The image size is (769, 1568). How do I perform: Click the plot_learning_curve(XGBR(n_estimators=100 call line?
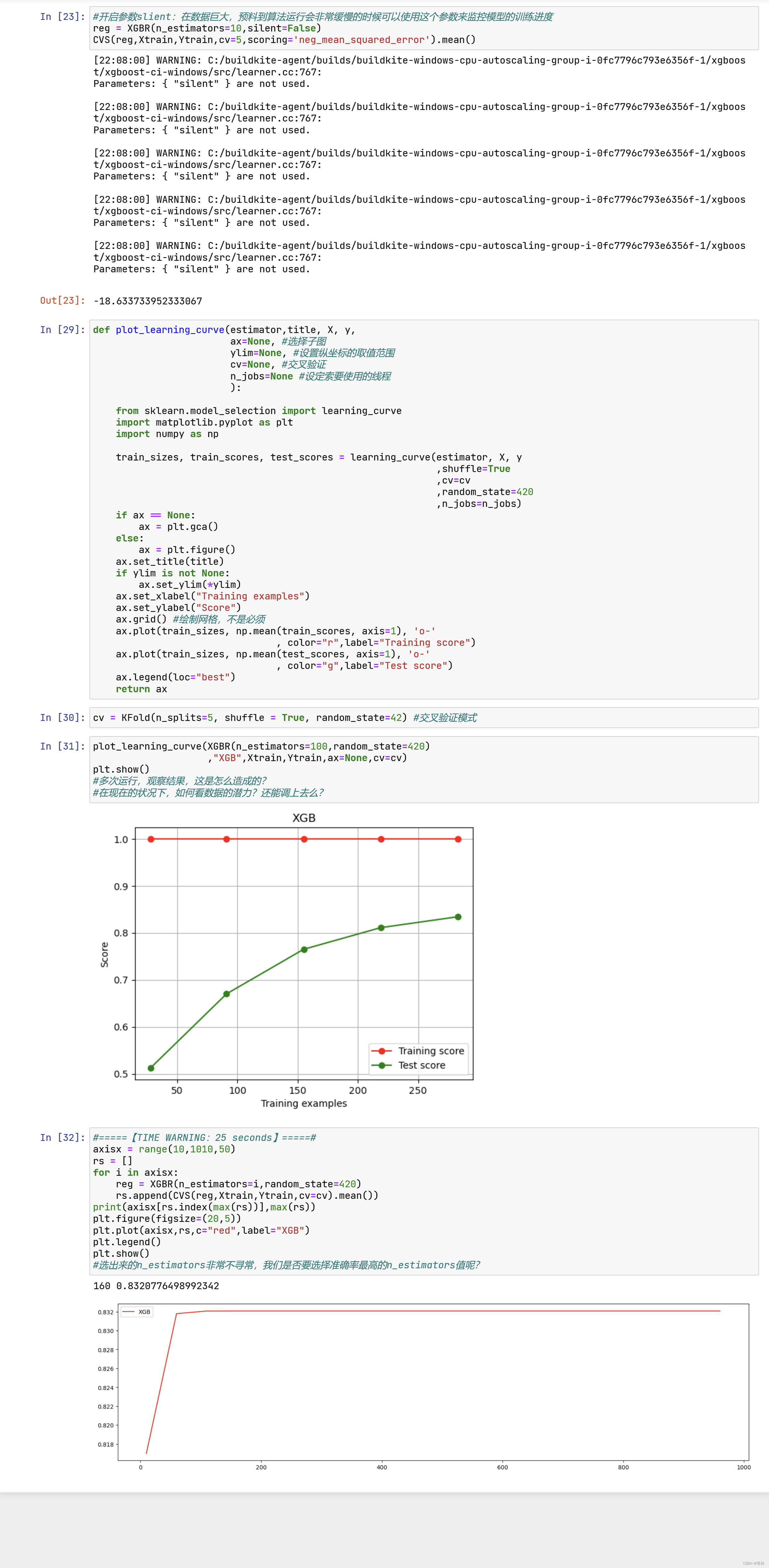[x=262, y=746]
